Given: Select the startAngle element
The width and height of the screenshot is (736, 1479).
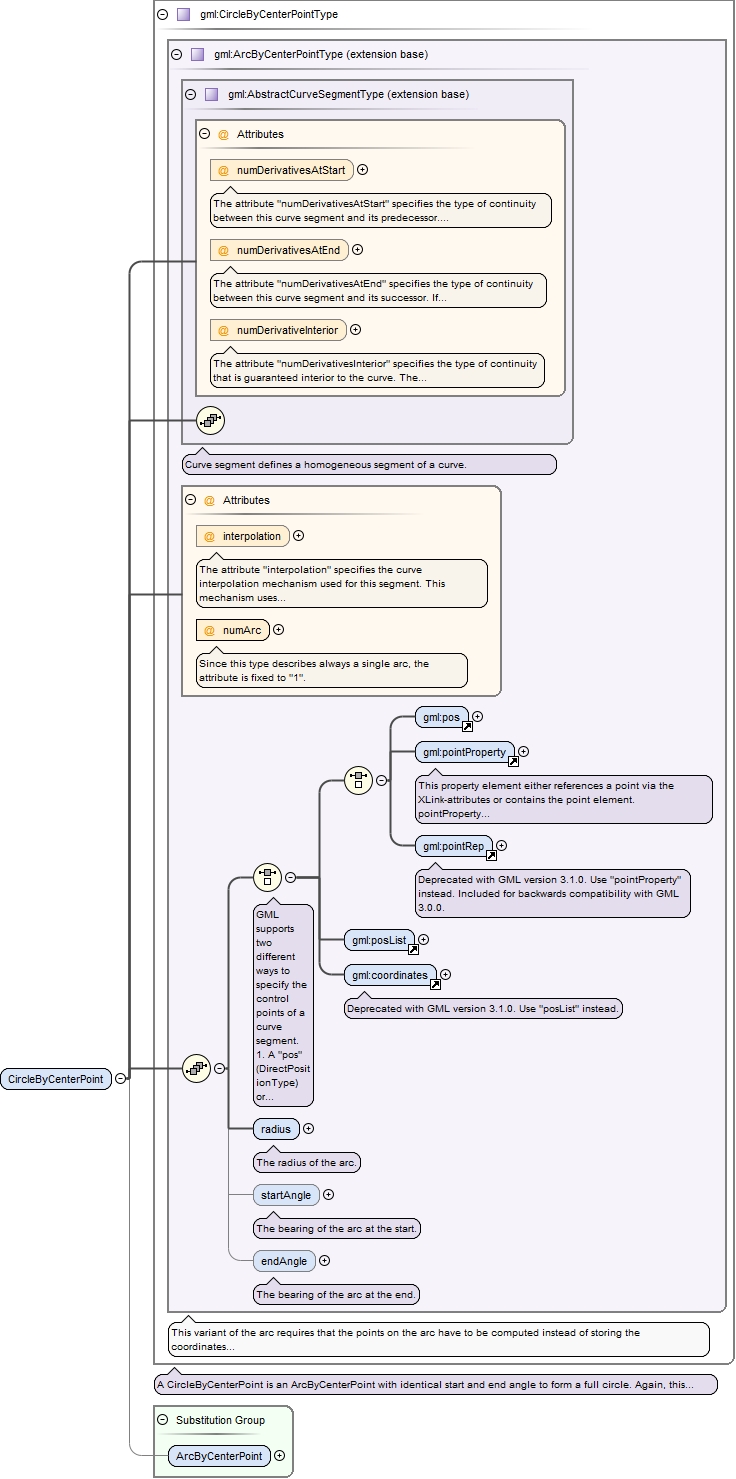Looking at the screenshot, I should (x=285, y=1195).
